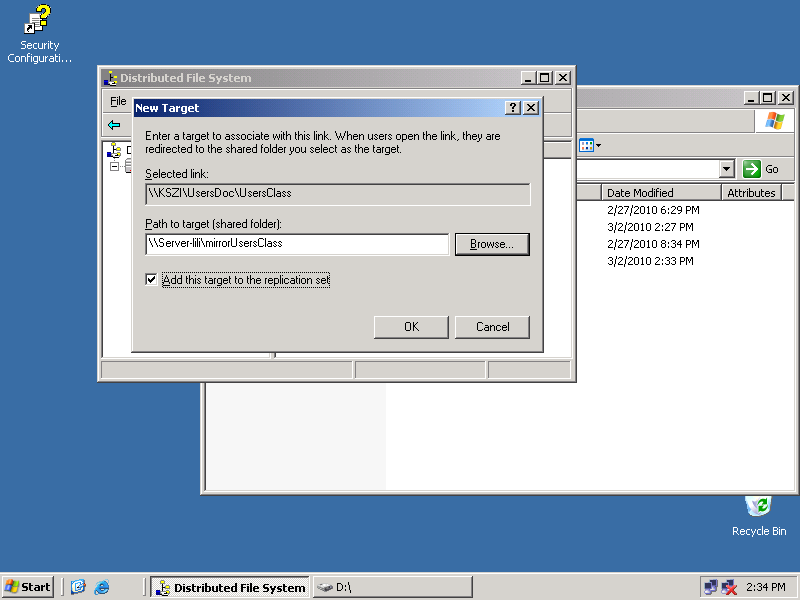Open the Views dropdown in D:\ window
This screenshot has height=600, width=800.
click(590, 145)
